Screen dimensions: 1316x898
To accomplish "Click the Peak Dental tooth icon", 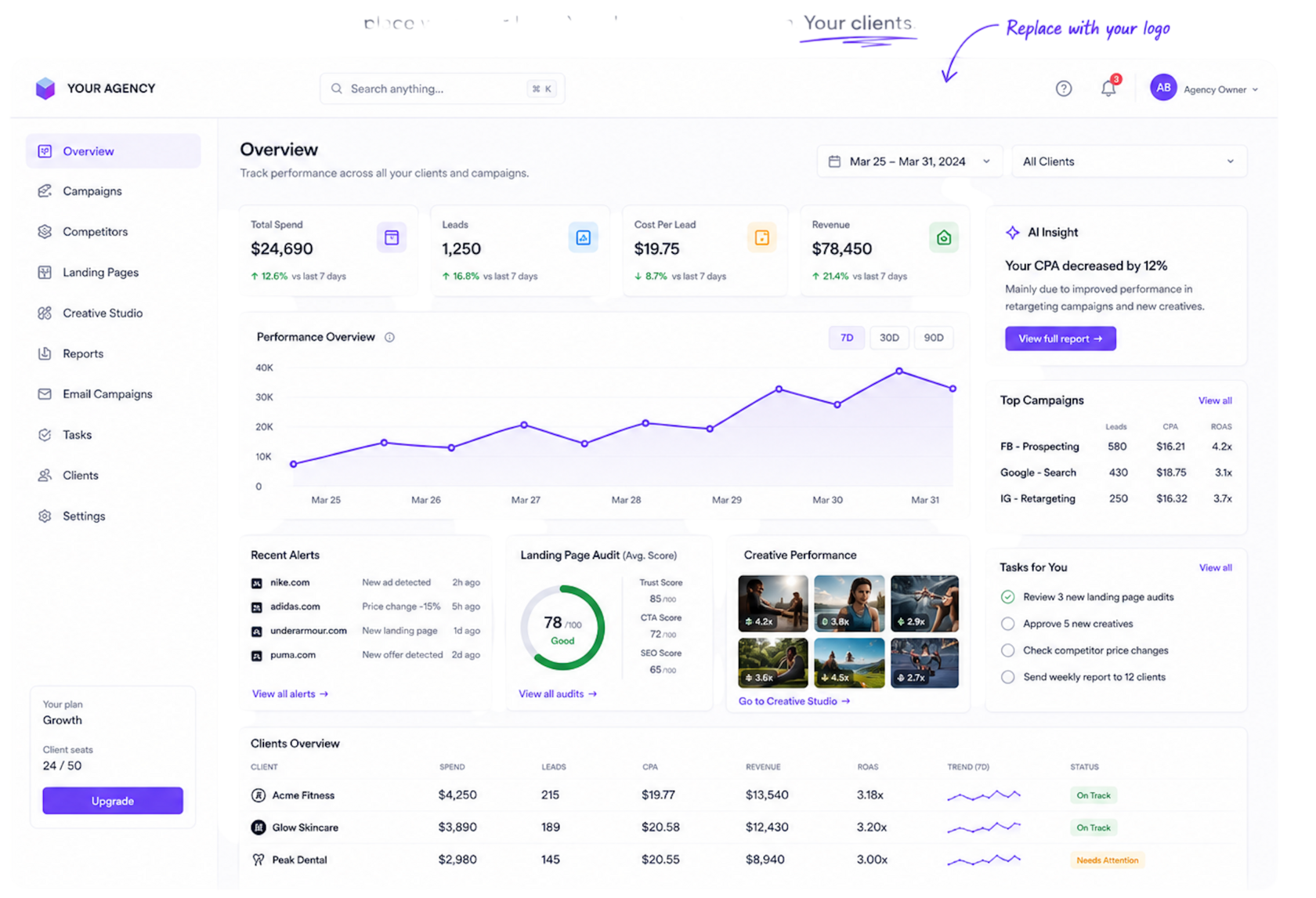I will click(x=258, y=860).
